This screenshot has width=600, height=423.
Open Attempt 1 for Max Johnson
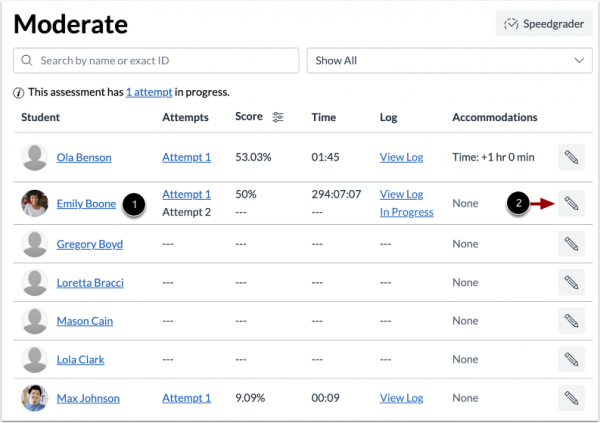click(x=186, y=398)
